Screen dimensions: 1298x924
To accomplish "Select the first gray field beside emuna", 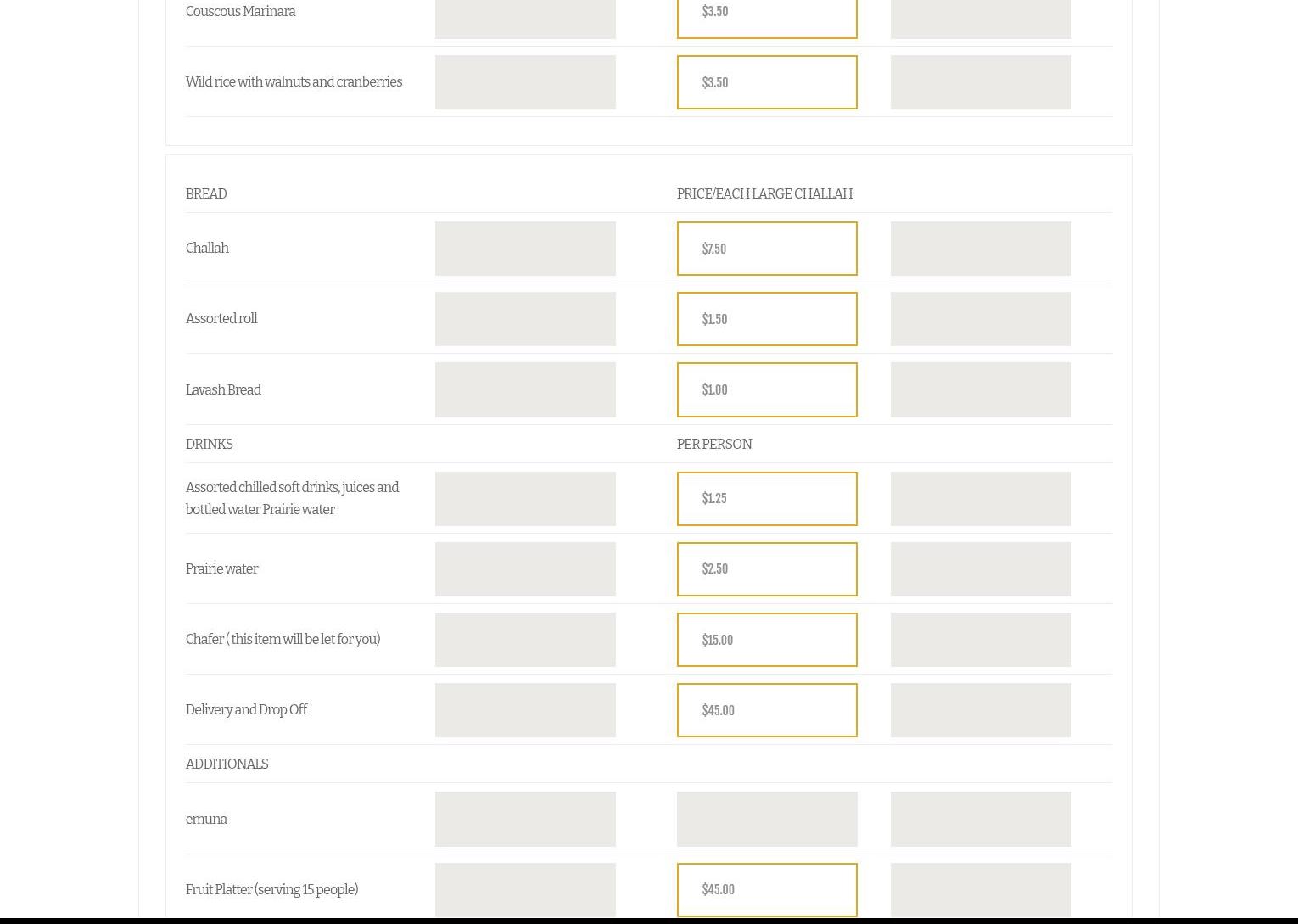I will [x=525, y=820].
